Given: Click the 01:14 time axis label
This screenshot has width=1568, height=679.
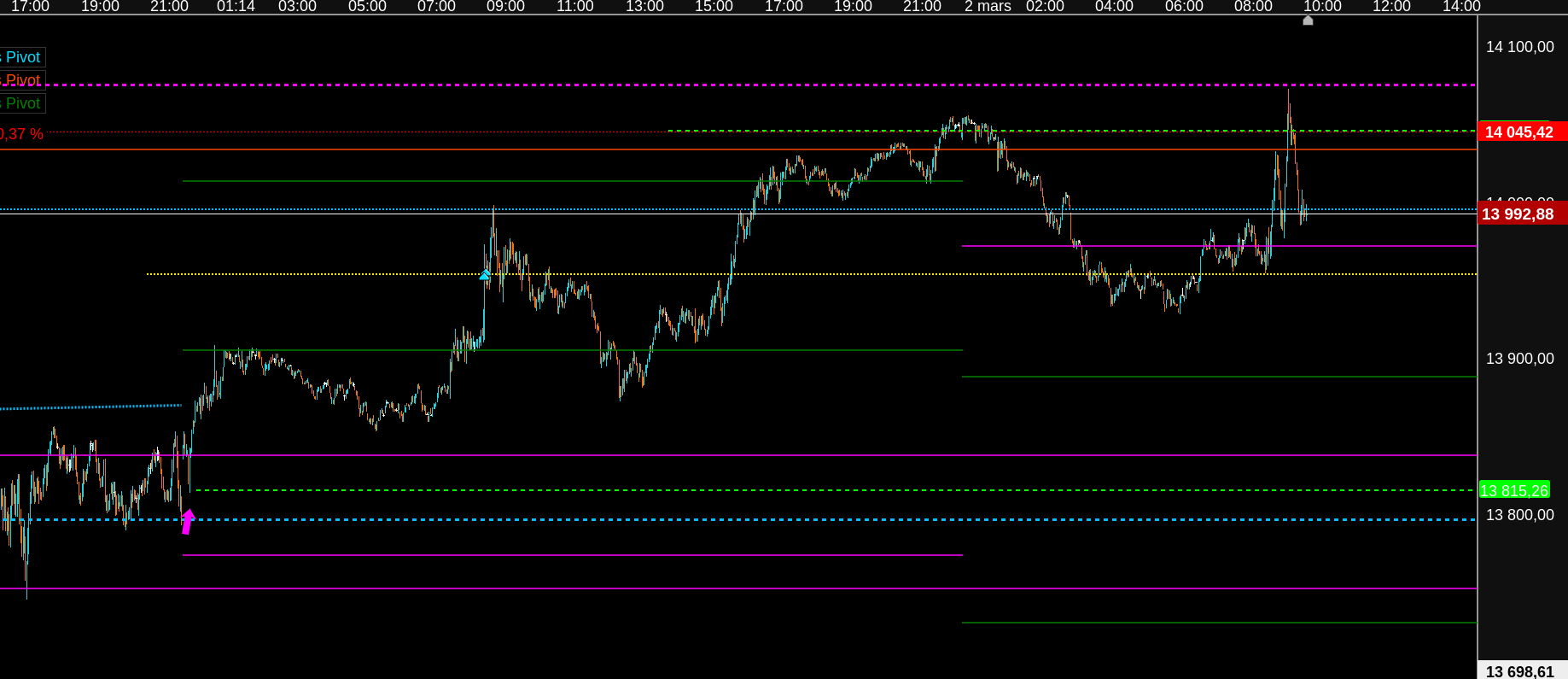Looking at the screenshot, I should [x=236, y=7].
